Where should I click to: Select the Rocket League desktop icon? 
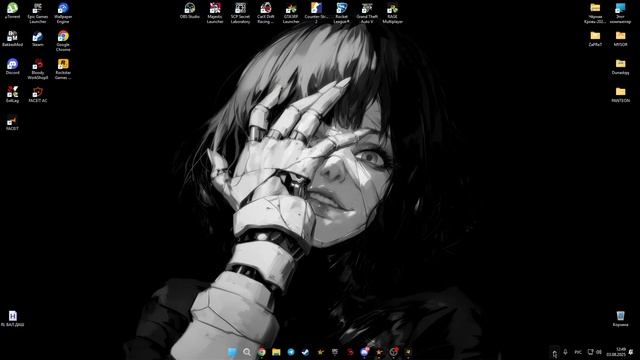pos(342,13)
